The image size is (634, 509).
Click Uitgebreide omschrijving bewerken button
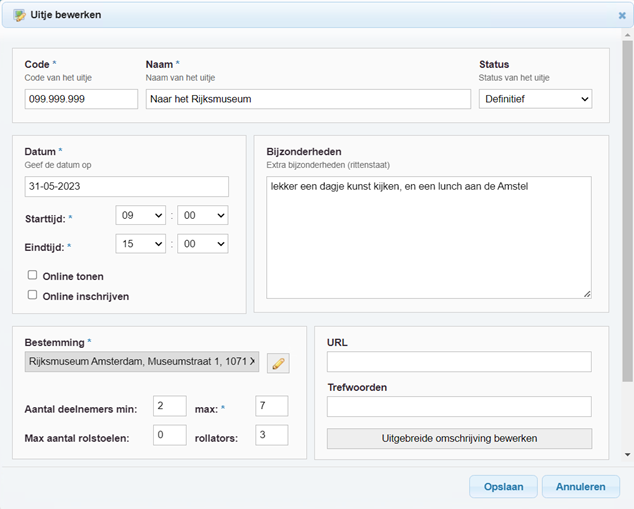[459, 439]
